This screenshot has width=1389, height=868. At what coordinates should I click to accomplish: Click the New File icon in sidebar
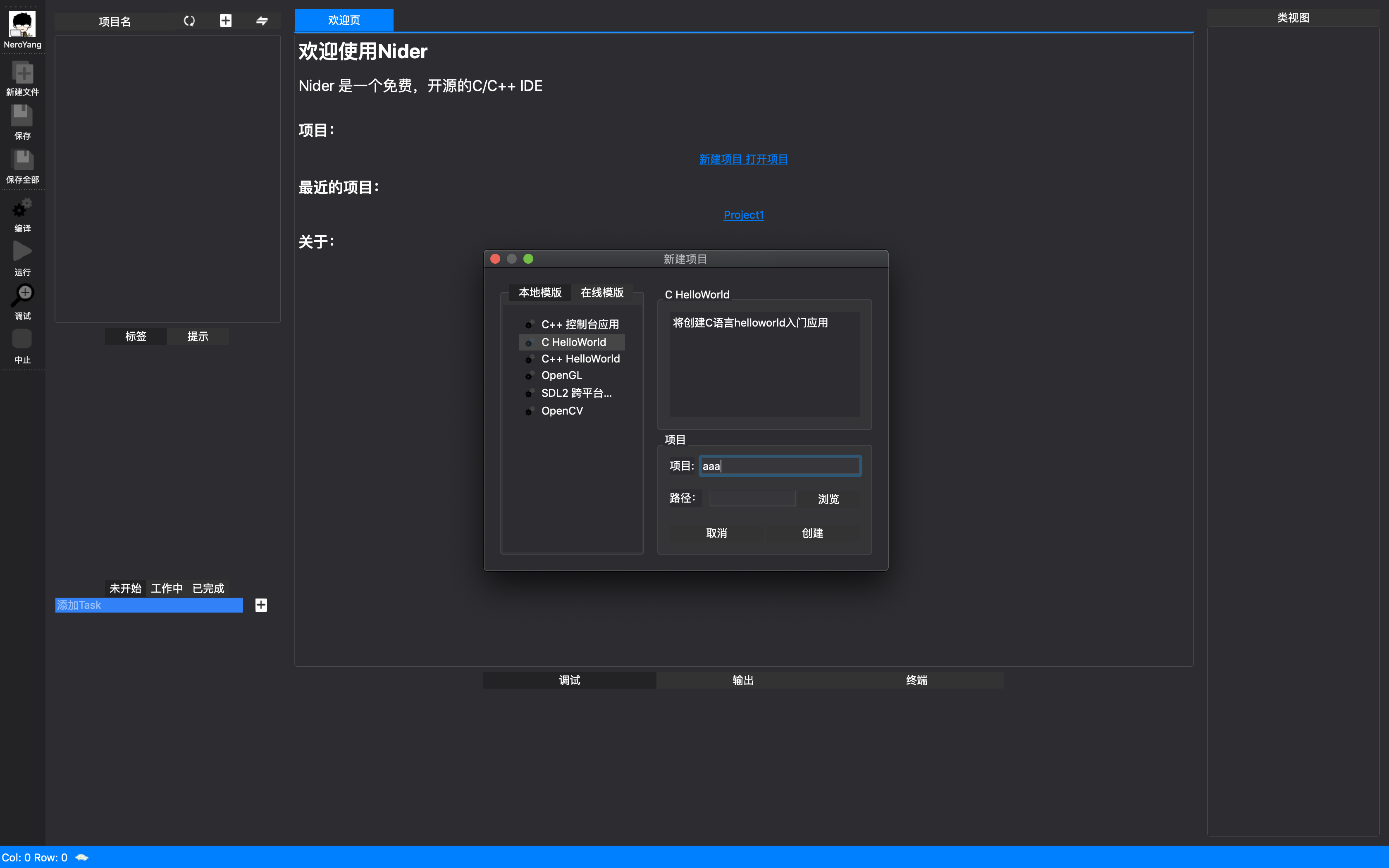23,74
